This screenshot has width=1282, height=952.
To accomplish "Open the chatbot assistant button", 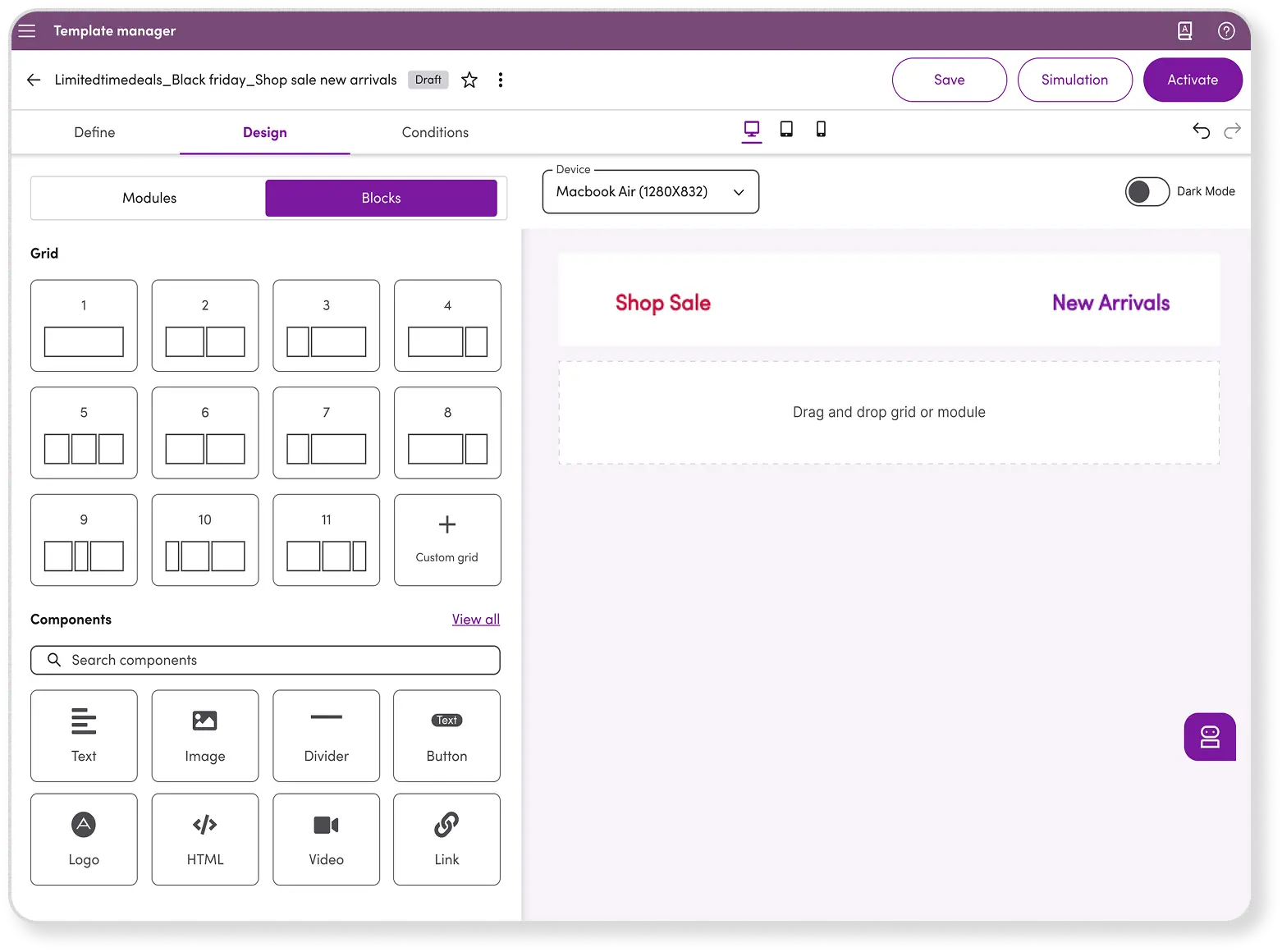I will coord(1210,736).
